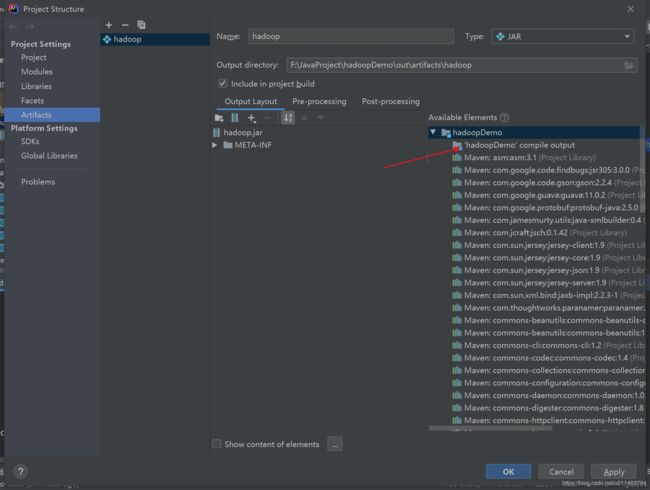Screen dimensions: 650x490
Task: Open help icon beside Available Elements
Action: [x=504, y=118]
